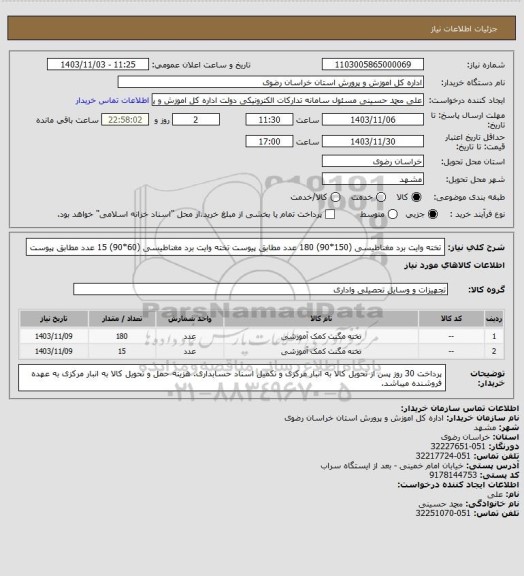
Task: Click the تاریخ نیاز column header
Action: point(54,319)
